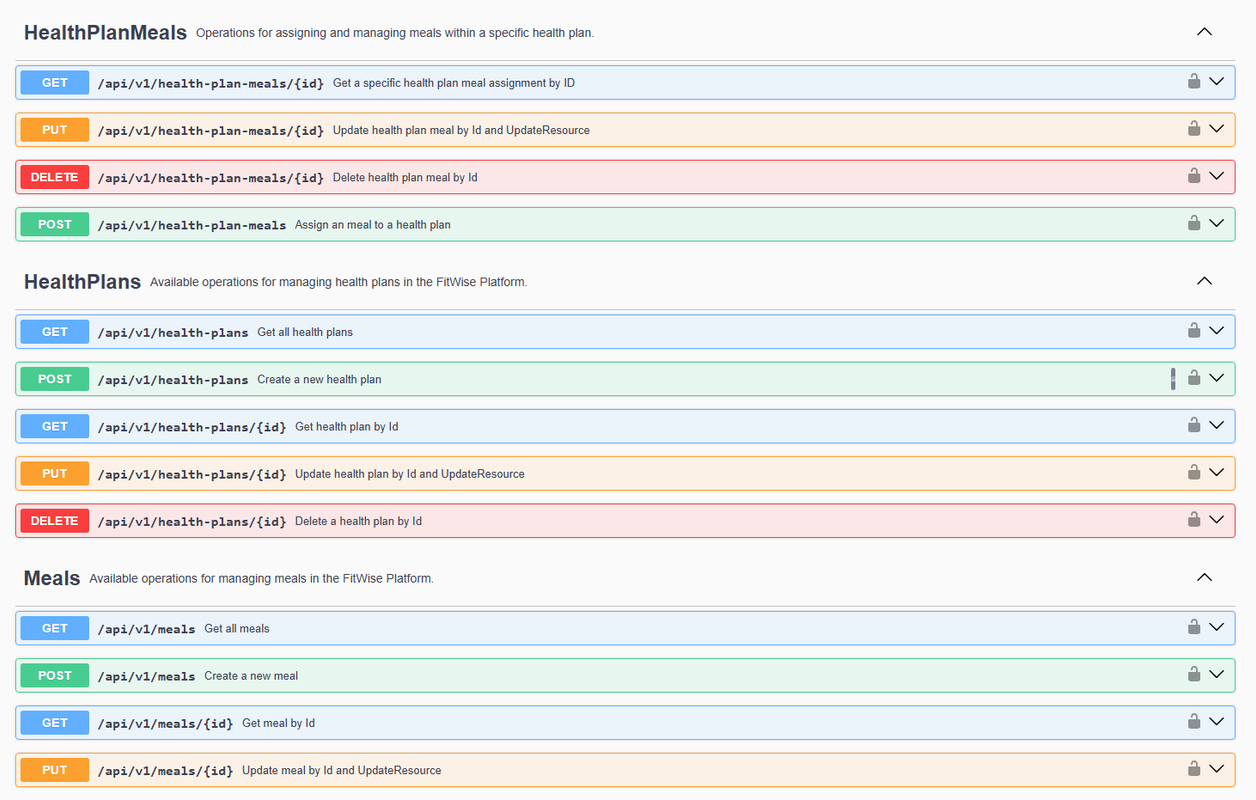Click the lock icon on POST health-plan-meals
1256x800 pixels.
click(x=1194, y=224)
